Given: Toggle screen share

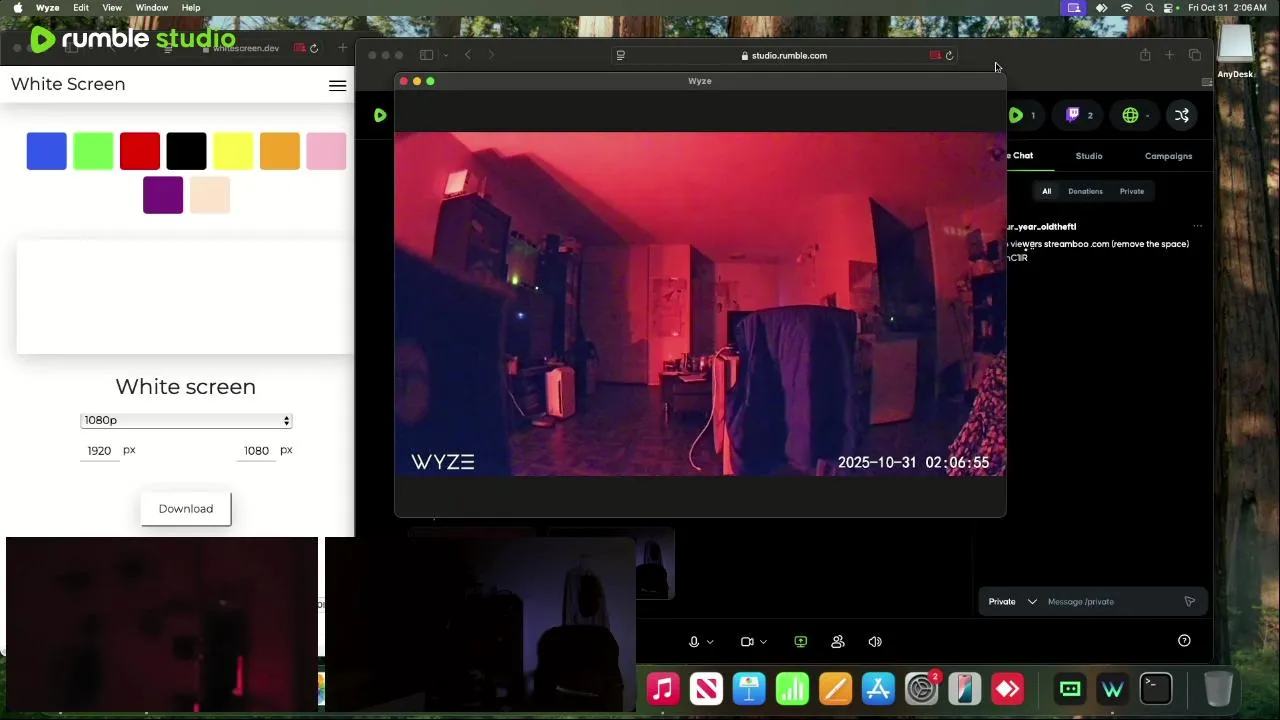Looking at the screenshot, I should point(800,642).
